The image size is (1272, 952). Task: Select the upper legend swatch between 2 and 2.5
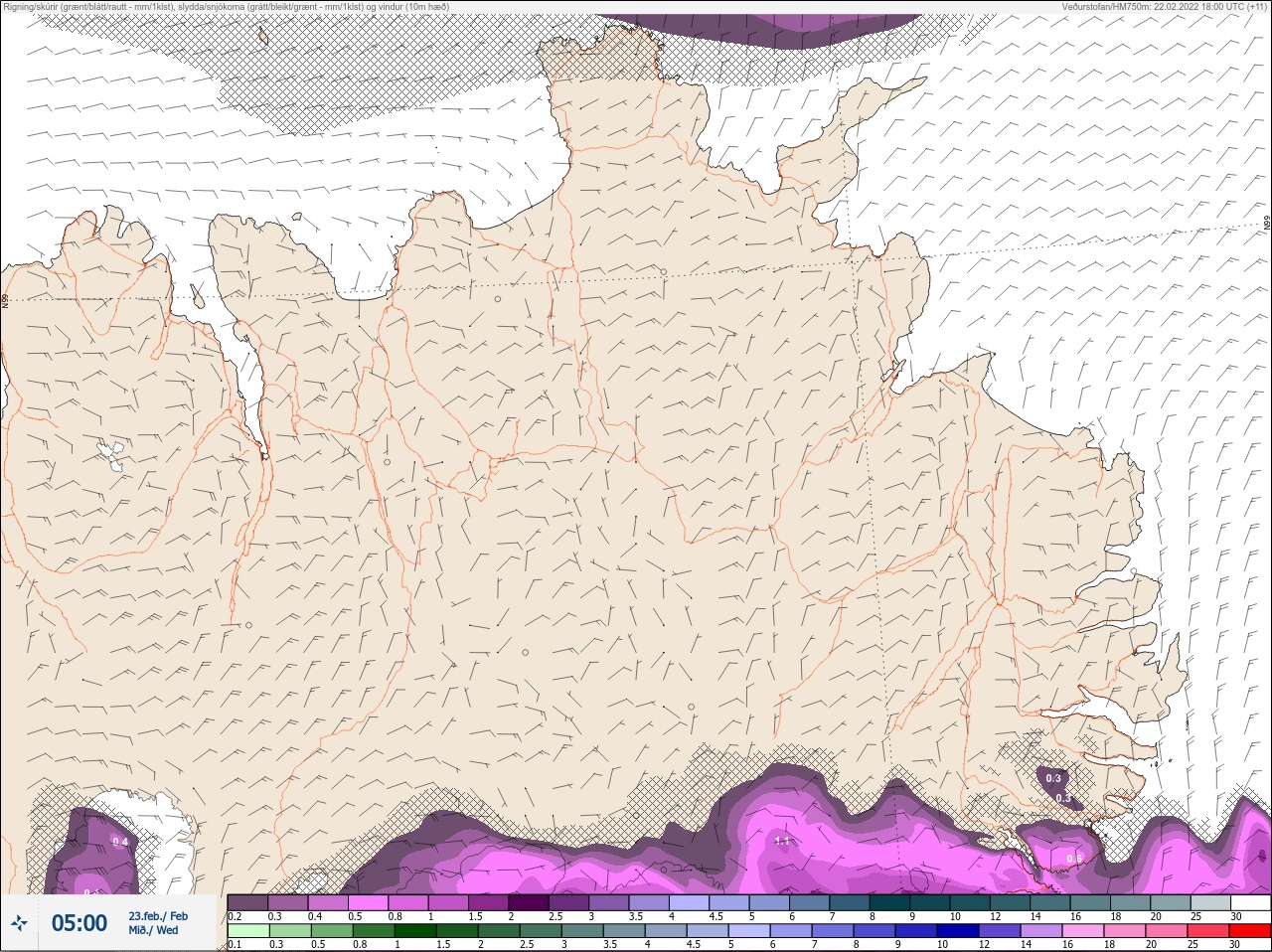pos(529,902)
